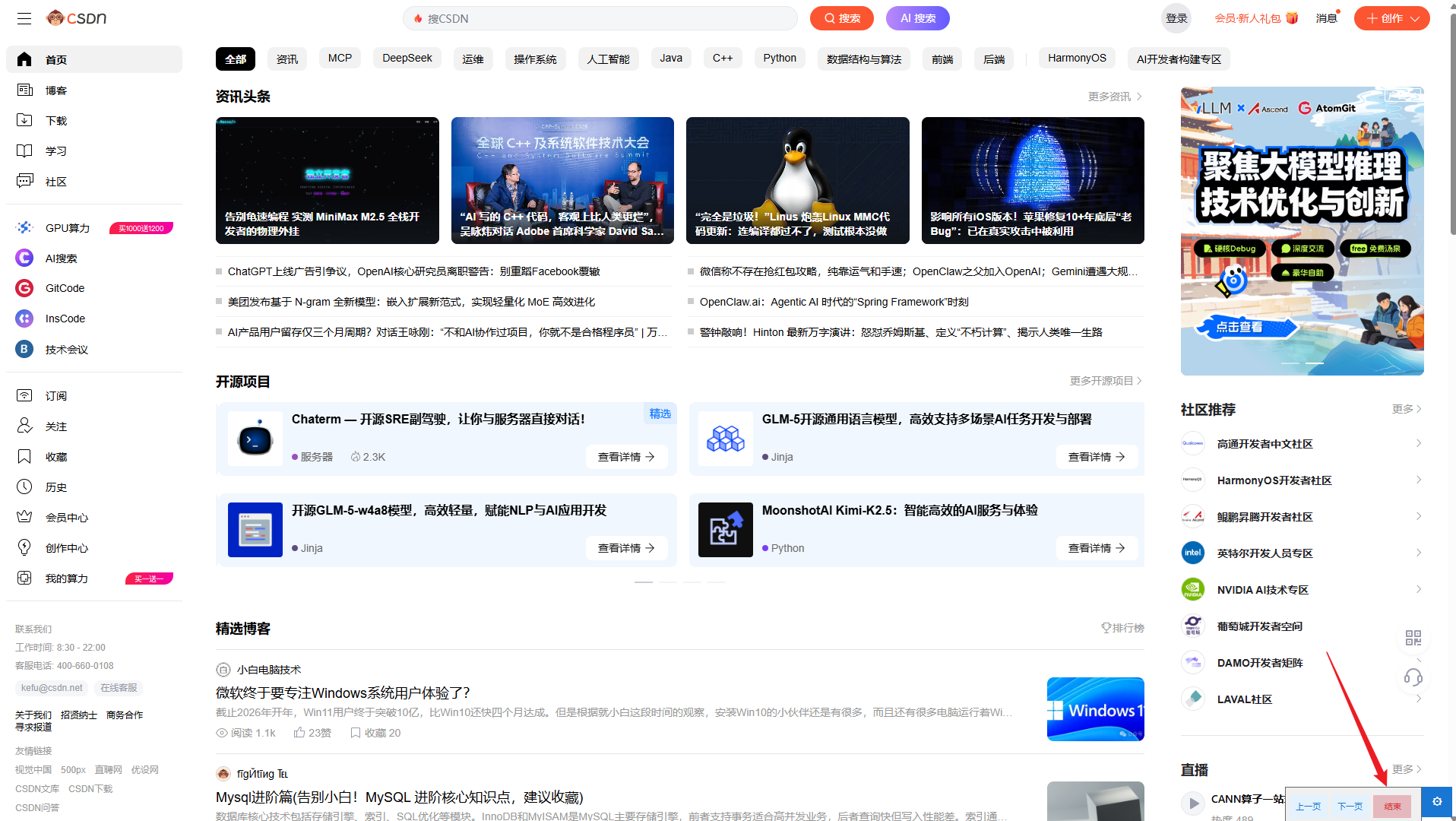Click the purple AI 搜索 button
1456x821 pixels.
[918, 18]
